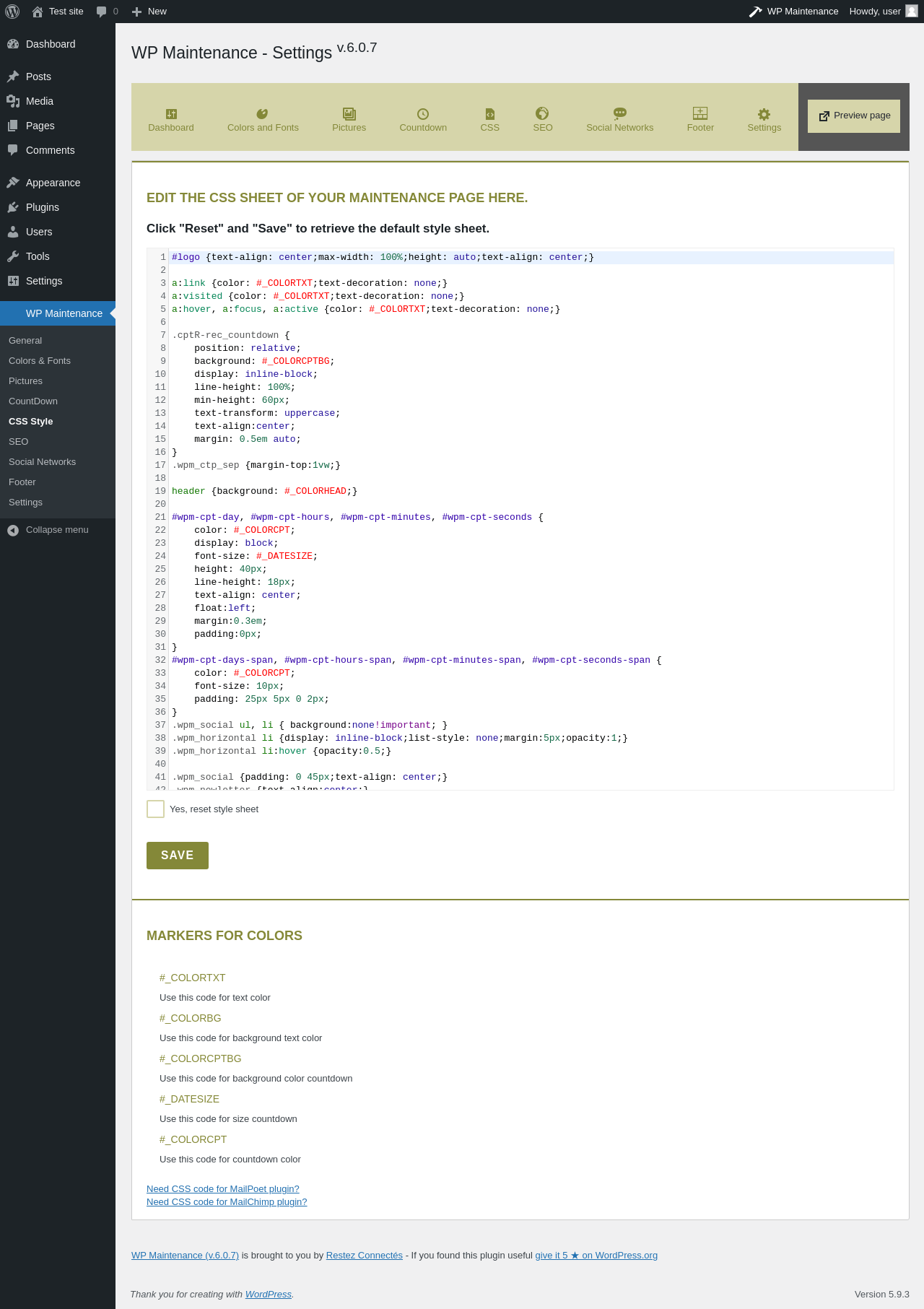The height and width of the screenshot is (1309, 924).
Task: Click the New plus icon
Action: tap(136, 12)
